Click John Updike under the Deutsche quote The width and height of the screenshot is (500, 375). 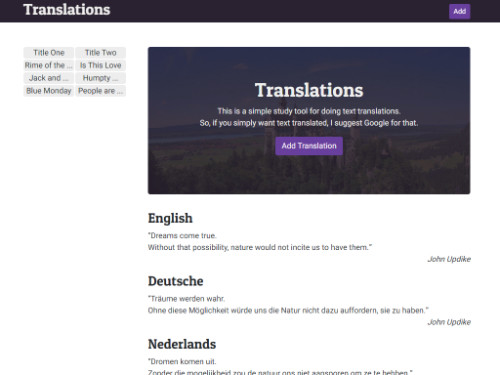click(449, 322)
